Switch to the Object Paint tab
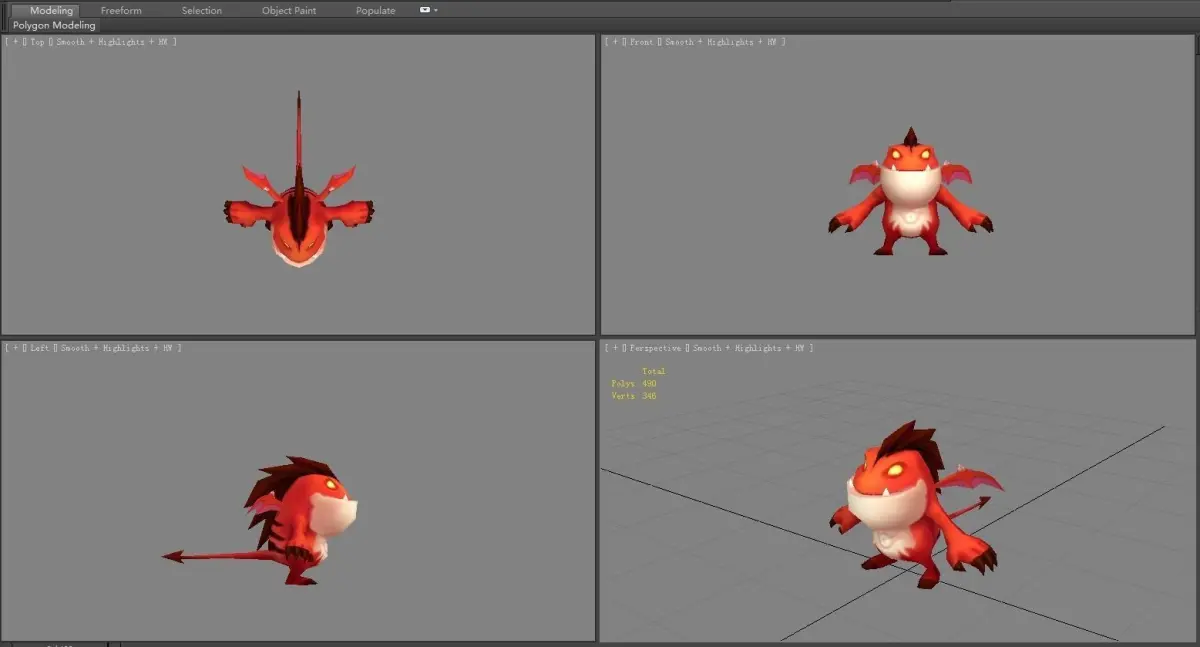Viewport: 1200px width, 647px height. [x=289, y=10]
